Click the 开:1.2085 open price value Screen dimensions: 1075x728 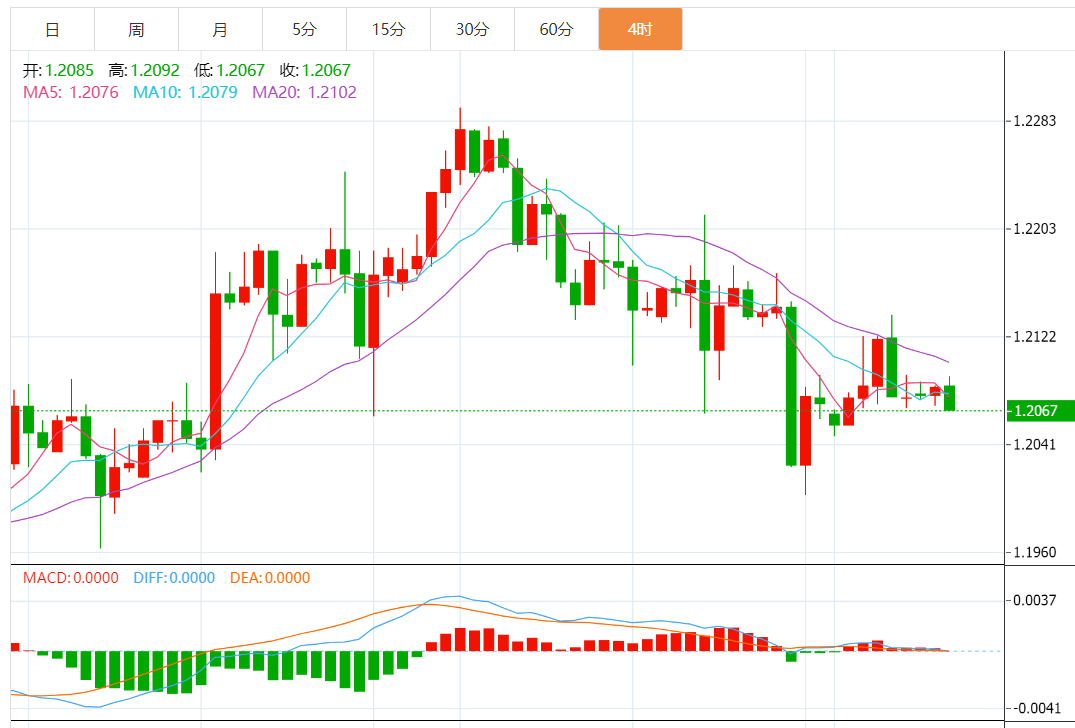58,70
